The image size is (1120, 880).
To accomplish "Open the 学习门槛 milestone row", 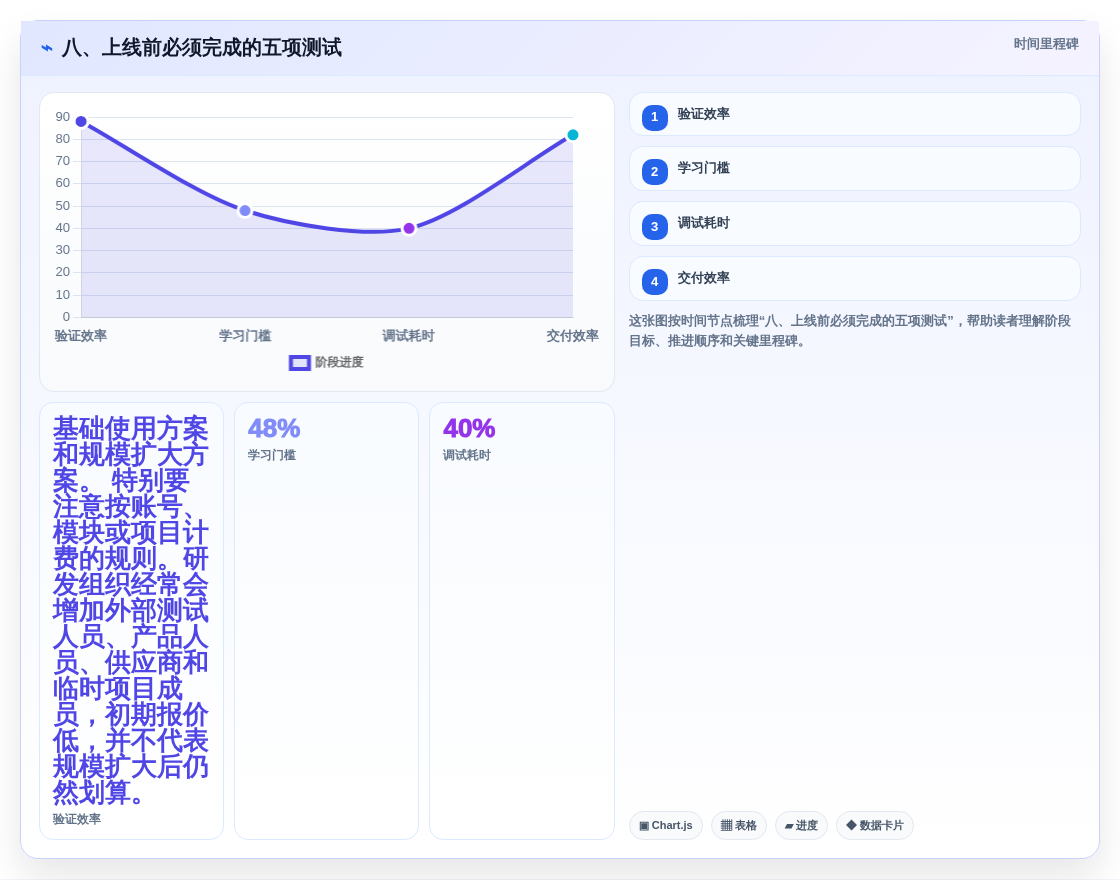I will (x=854, y=169).
